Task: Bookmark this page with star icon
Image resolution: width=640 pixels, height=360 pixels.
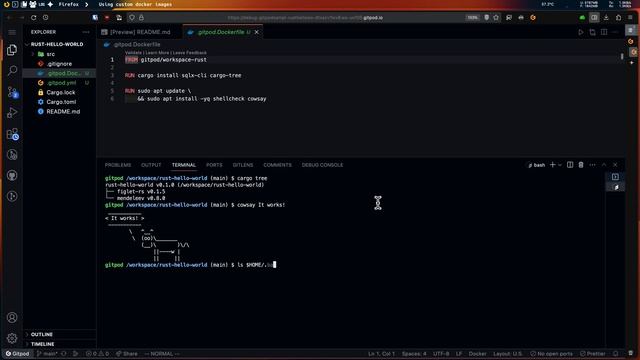Action: (x=496, y=18)
